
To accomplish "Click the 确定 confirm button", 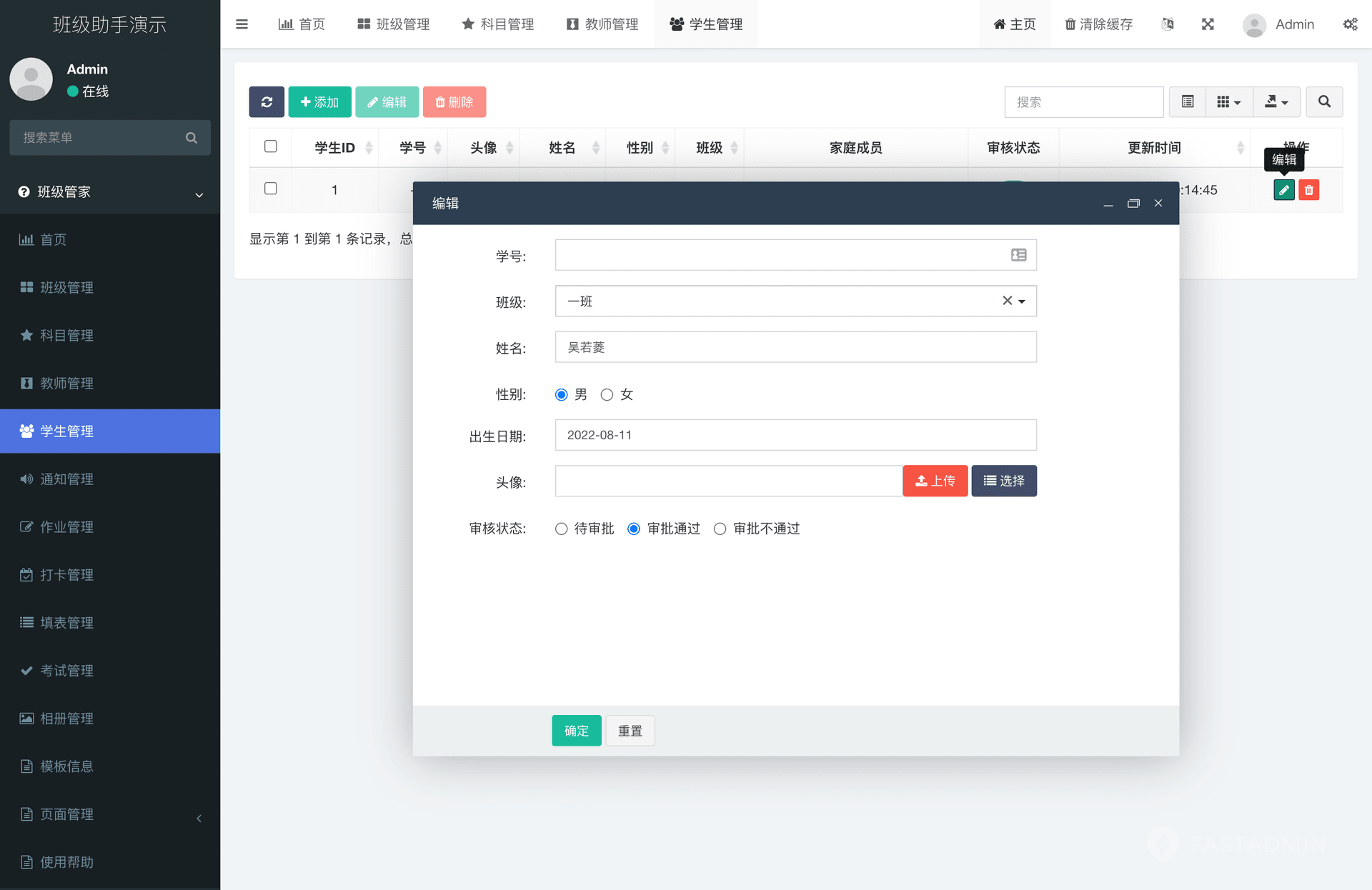I will 576,731.
